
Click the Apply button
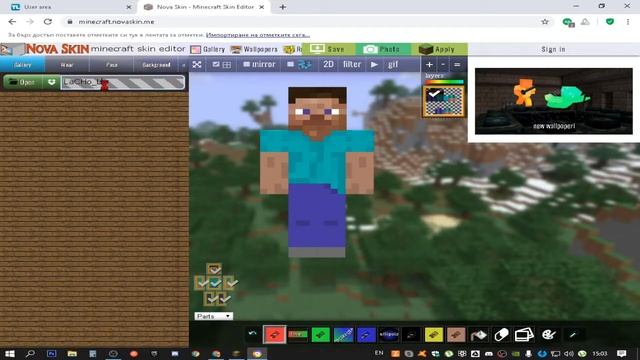(x=438, y=49)
